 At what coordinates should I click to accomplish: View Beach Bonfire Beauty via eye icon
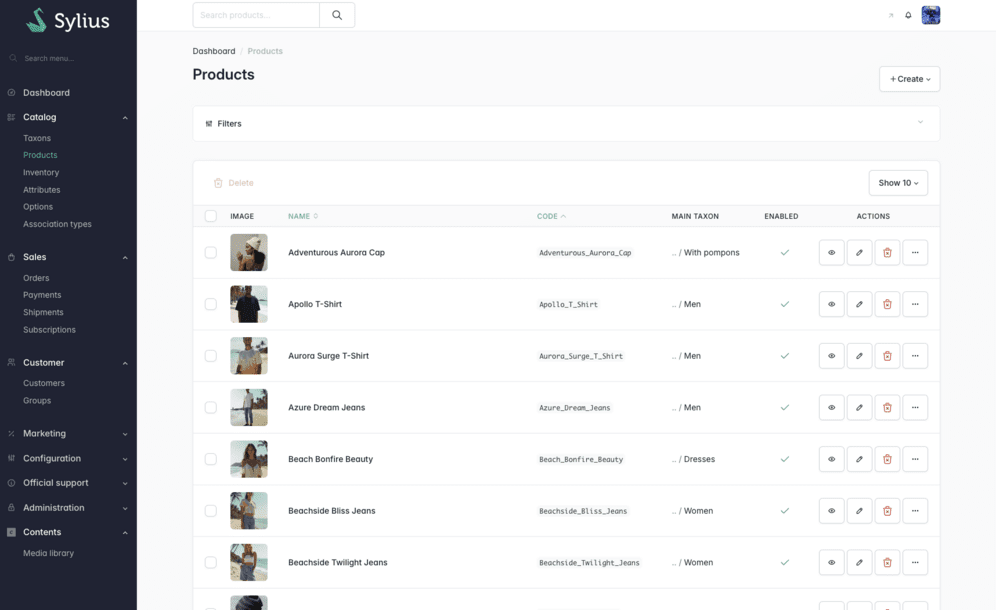tap(831, 459)
